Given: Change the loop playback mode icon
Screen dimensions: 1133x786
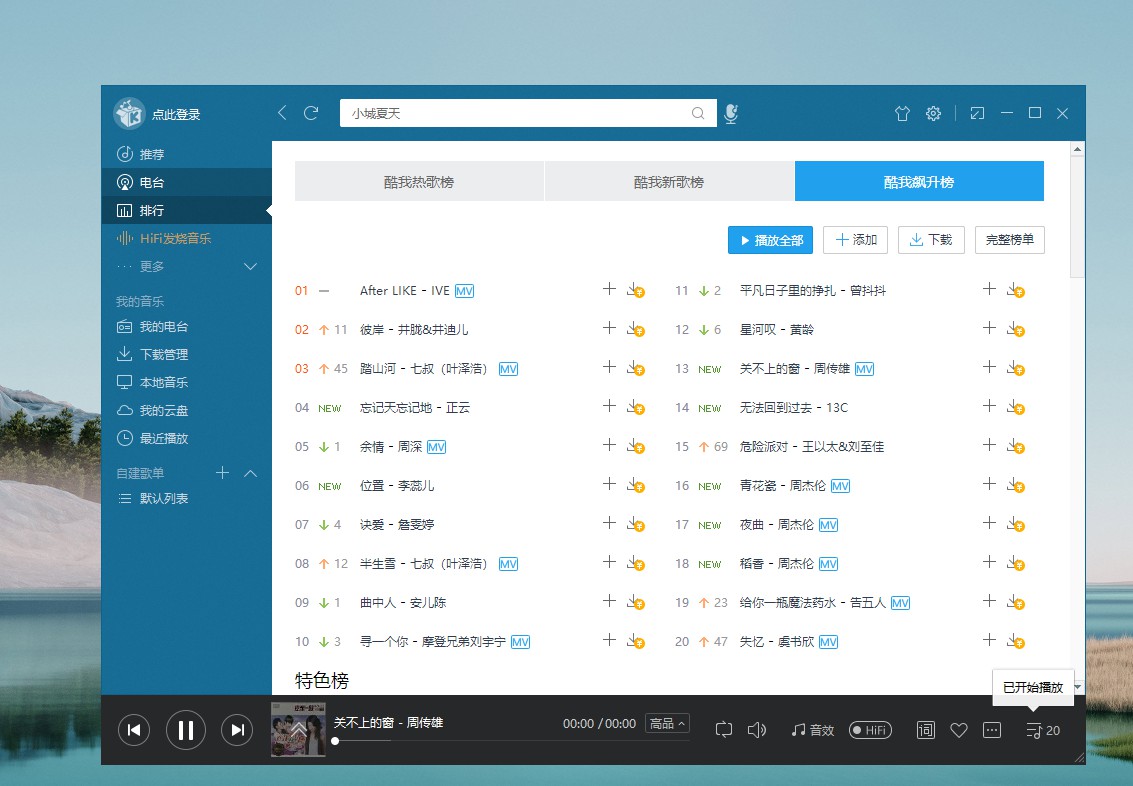Looking at the screenshot, I should [723, 730].
